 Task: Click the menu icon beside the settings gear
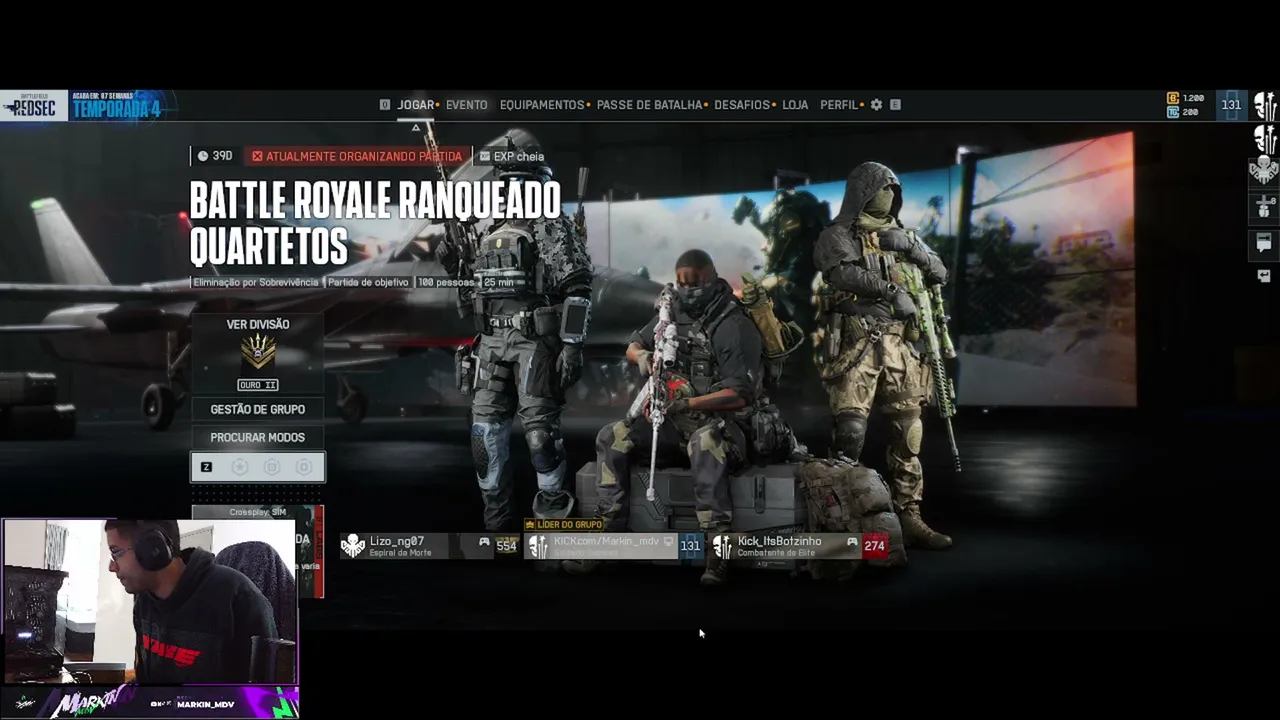(x=895, y=105)
